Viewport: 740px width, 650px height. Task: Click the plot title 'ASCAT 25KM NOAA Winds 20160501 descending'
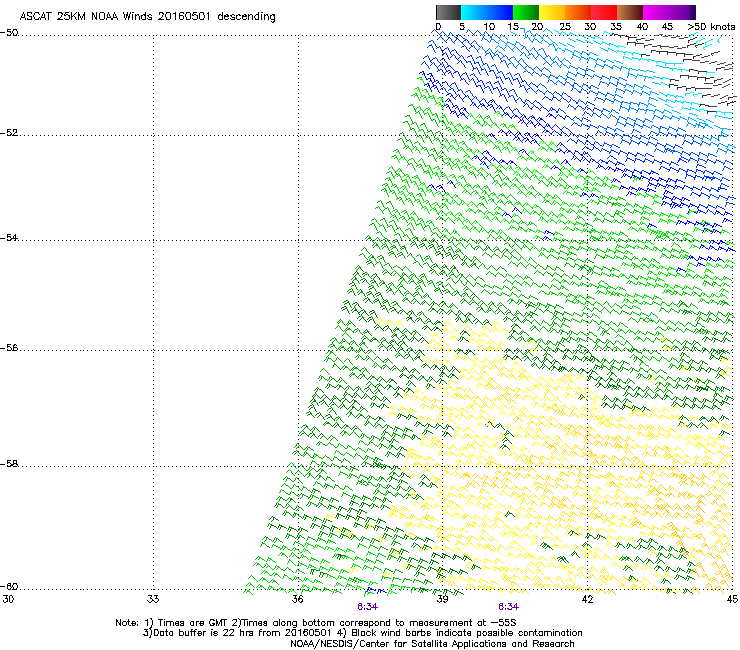click(x=147, y=16)
